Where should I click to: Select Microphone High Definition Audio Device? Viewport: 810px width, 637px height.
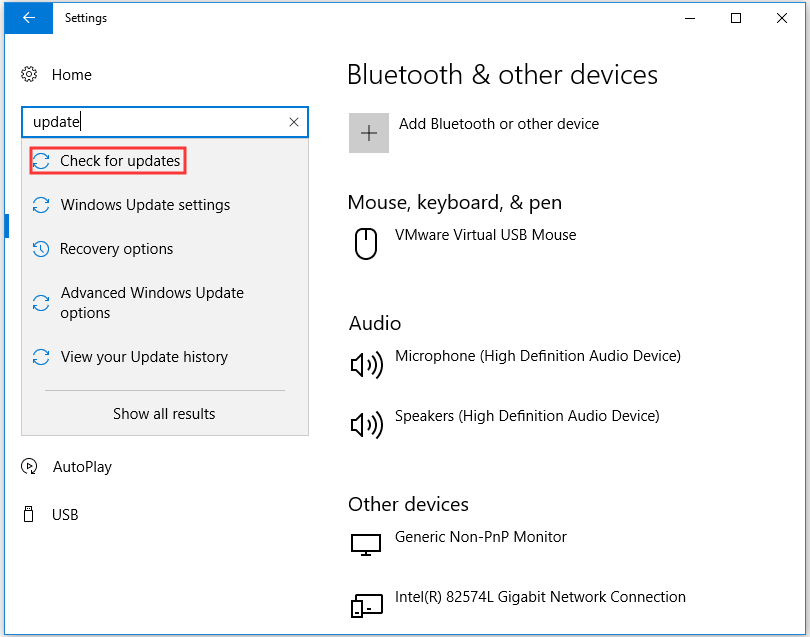click(538, 356)
